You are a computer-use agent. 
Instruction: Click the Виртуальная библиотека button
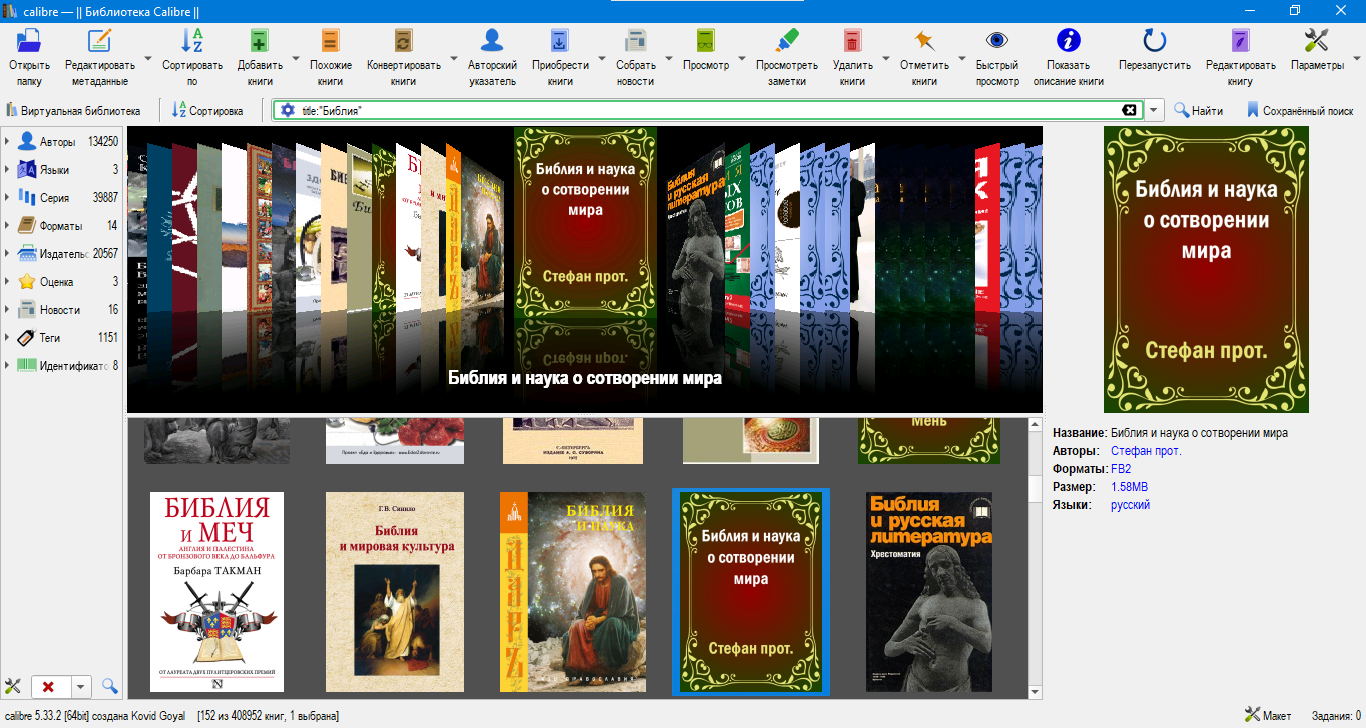click(73, 110)
